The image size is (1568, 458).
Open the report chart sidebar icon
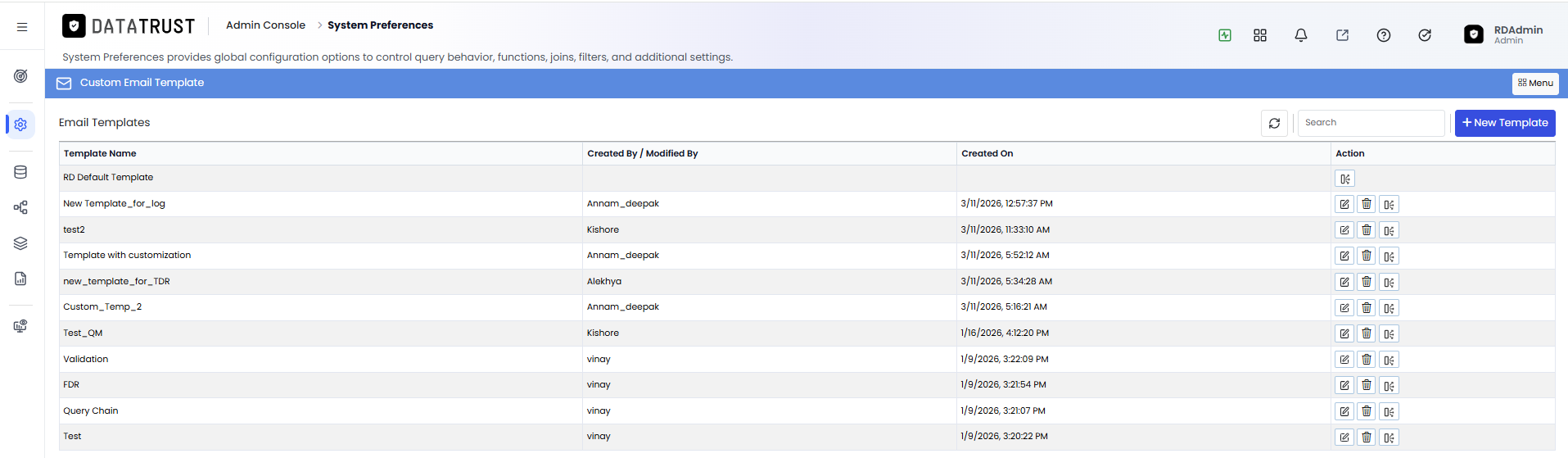[x=21, y=279]
